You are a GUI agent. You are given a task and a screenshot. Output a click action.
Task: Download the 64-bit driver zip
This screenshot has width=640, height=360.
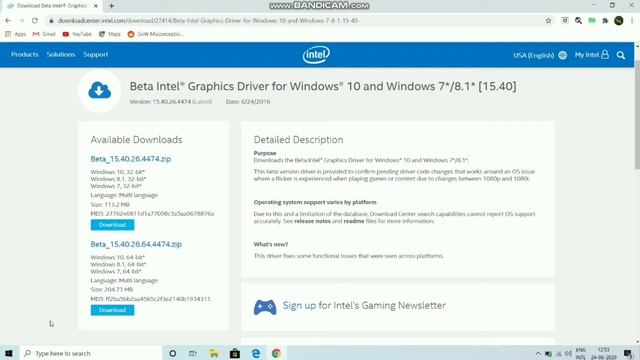(112, 310)
